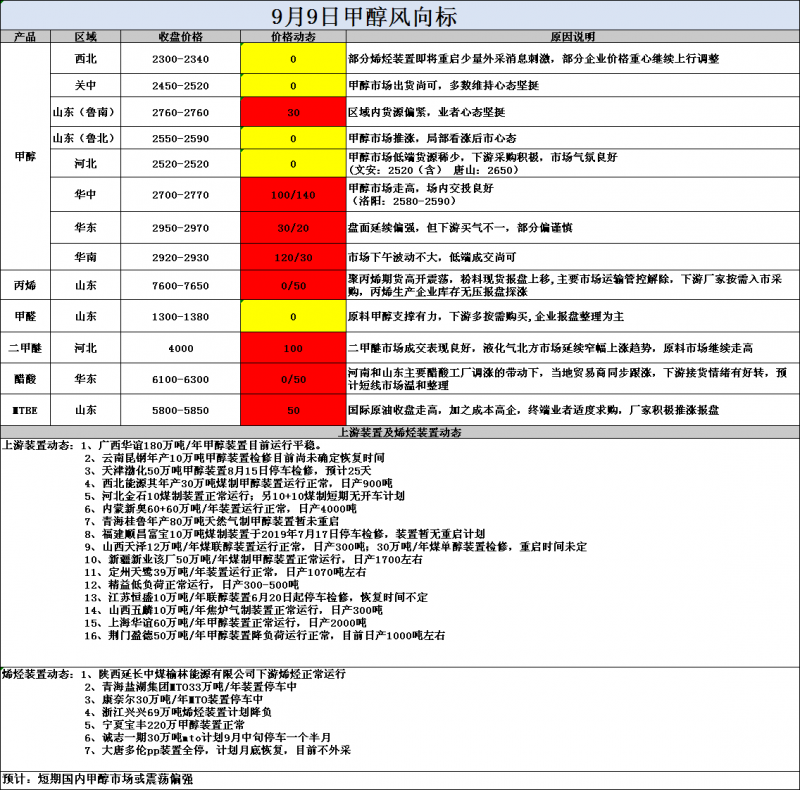Click the 华中 region cell

(85, 194)
